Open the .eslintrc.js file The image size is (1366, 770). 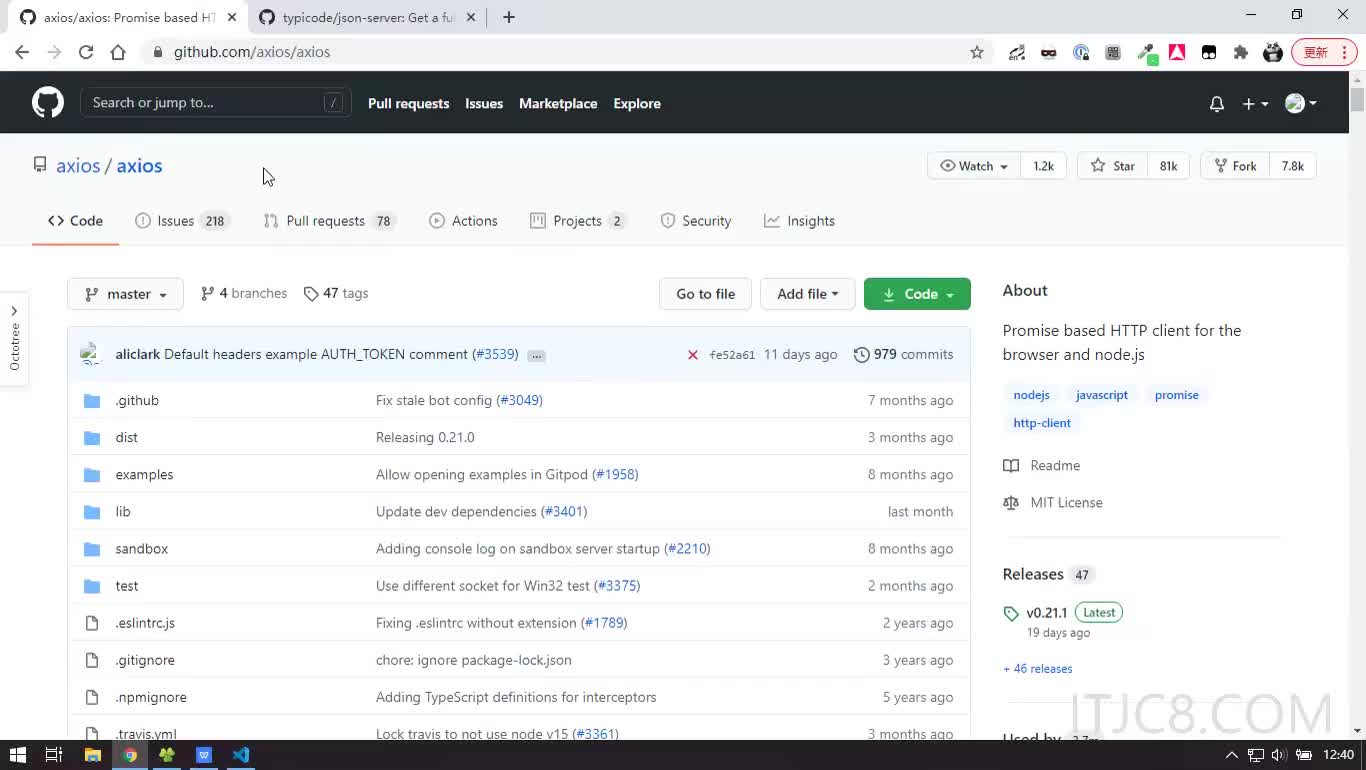145,623
